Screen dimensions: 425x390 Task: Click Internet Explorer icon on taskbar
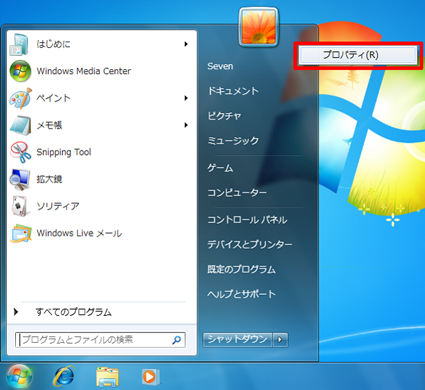(64, 376)
